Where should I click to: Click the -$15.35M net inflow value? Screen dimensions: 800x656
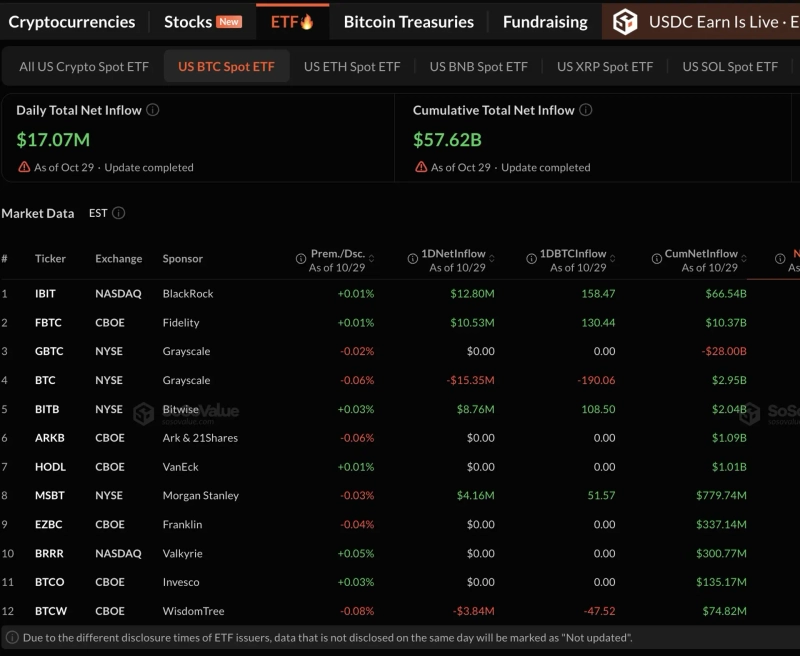pyautogui.click(x=470, y=380)
